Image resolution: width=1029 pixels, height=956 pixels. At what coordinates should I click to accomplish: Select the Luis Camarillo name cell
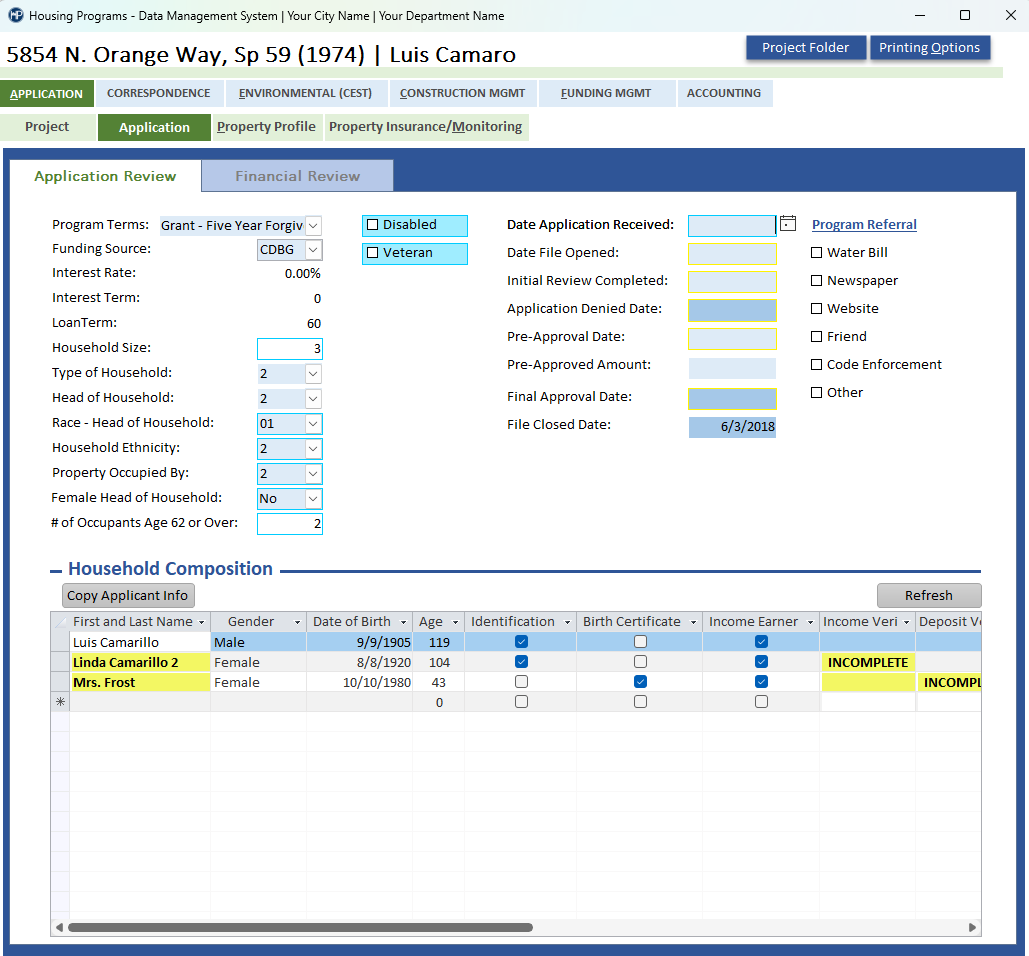pyautogui.click(x=140, y=642)
